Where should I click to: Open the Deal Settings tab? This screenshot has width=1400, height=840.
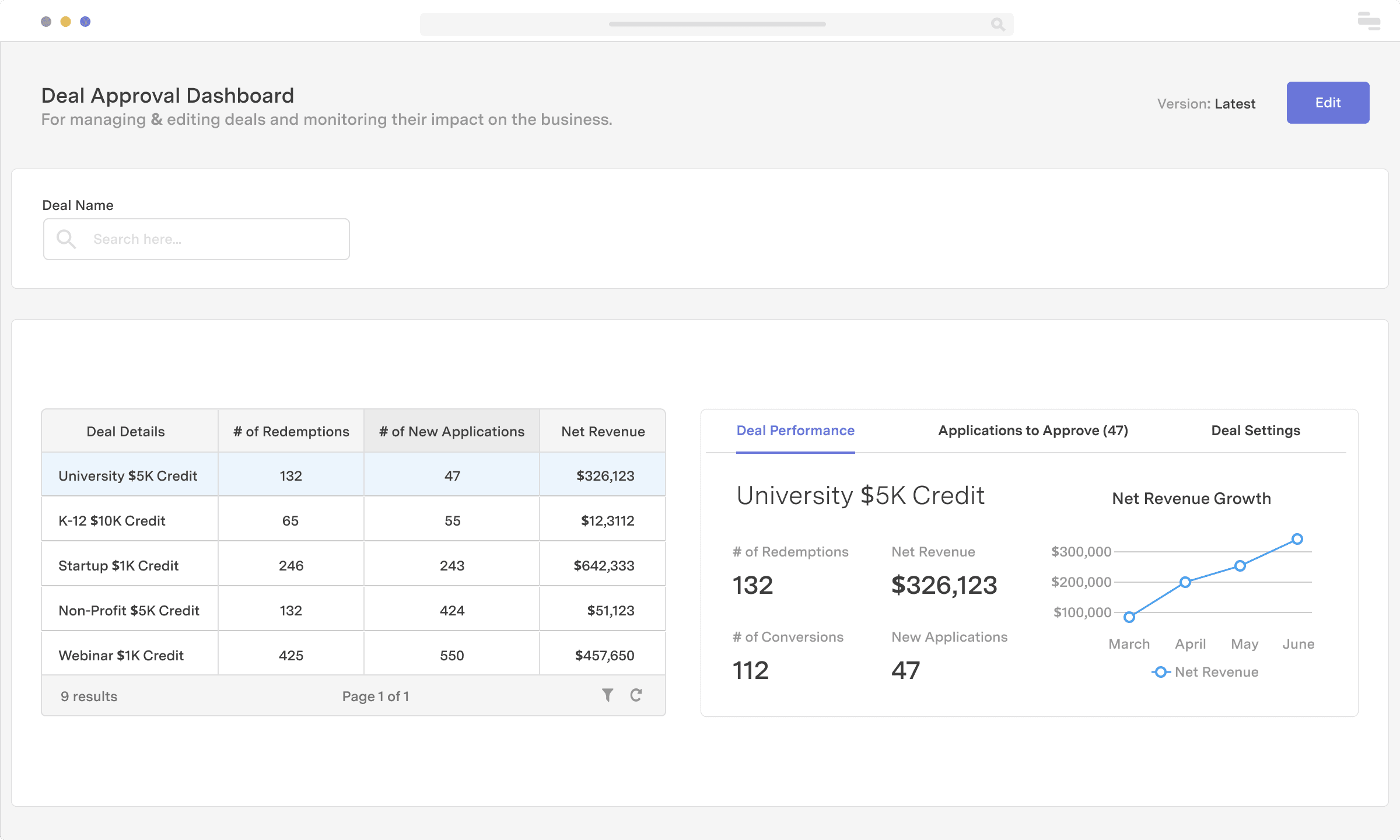1255,430
